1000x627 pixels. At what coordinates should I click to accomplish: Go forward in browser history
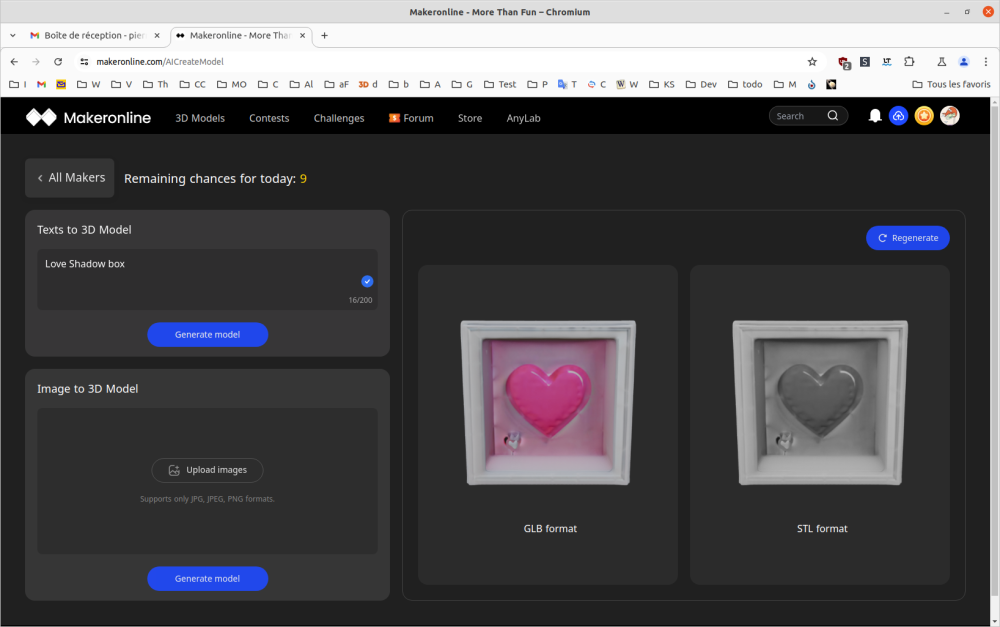pos(36,62)
